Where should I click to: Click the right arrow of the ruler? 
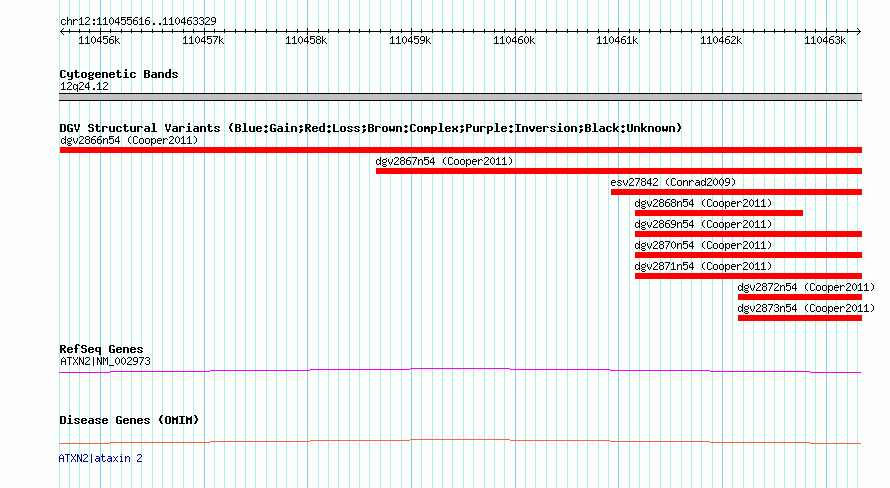[859, 31]
